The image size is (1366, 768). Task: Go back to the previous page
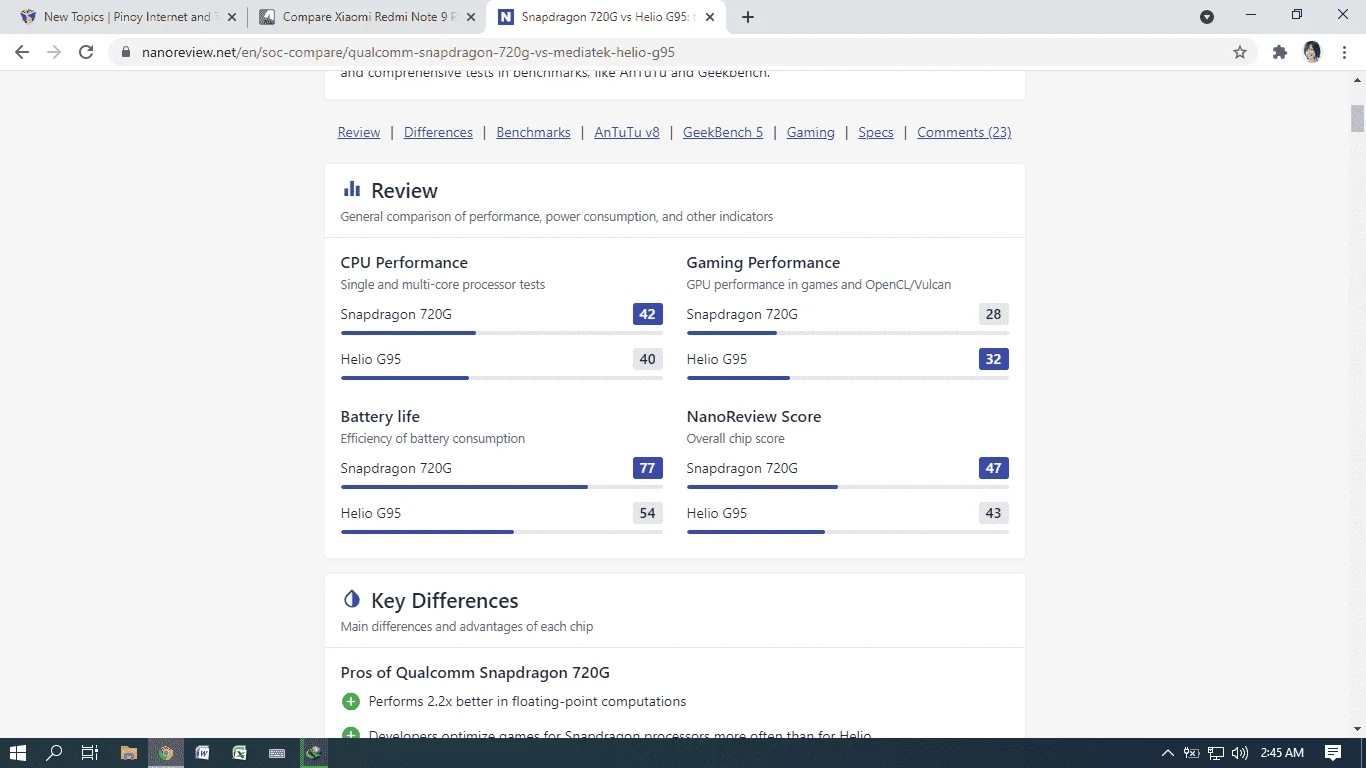click(x=22, y=52)
